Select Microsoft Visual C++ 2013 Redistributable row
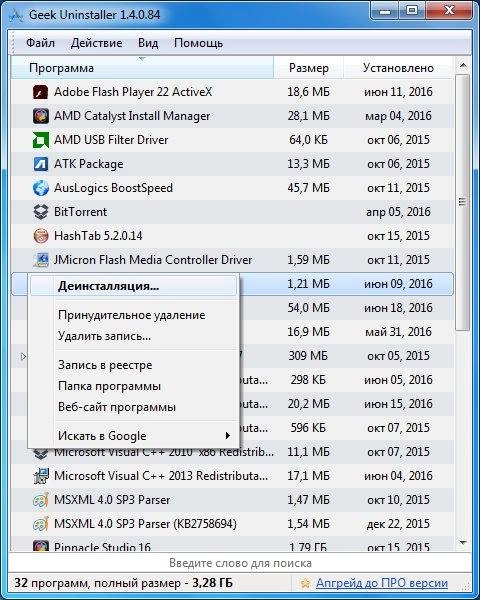480x600 pixels. point(232,476)
